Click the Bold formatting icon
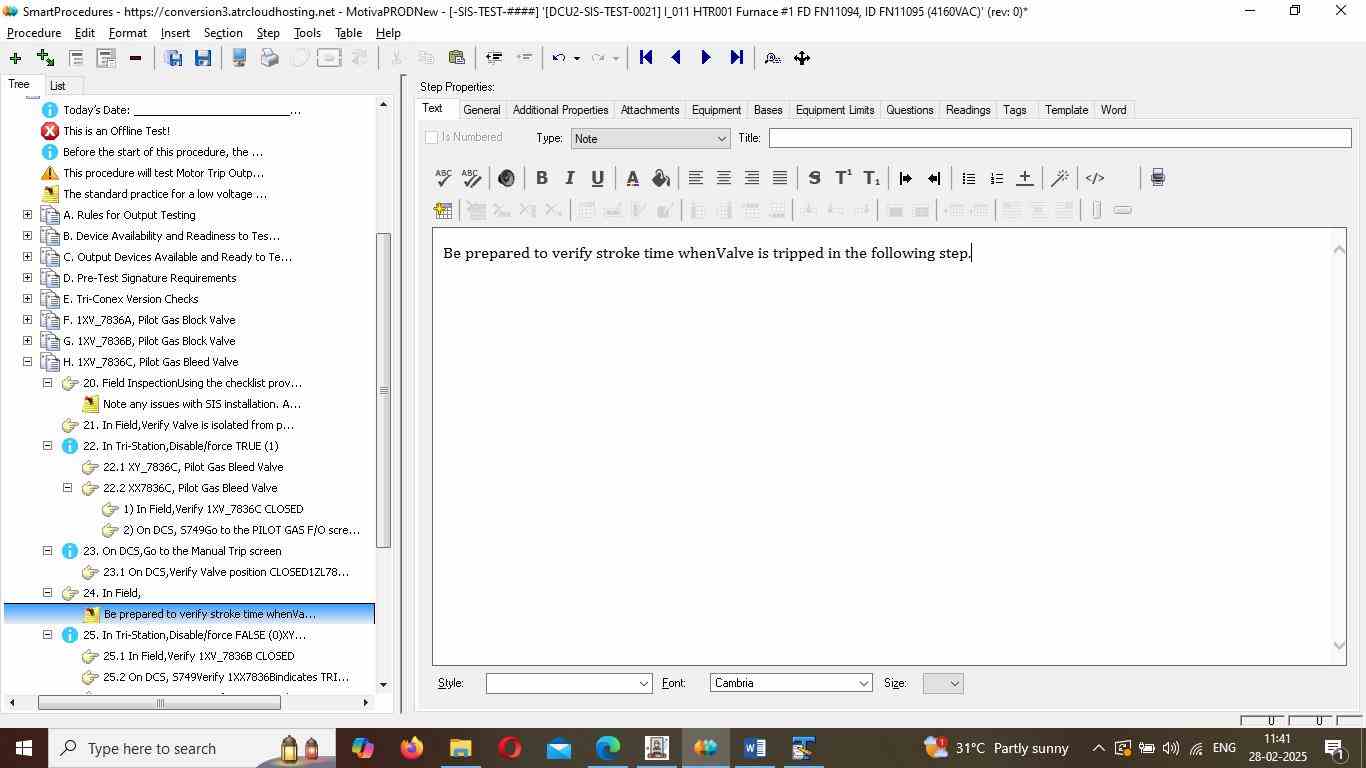 coord(541,178)
